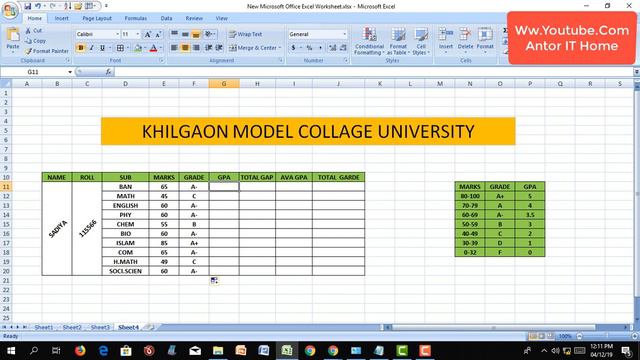
Task: Click zoom in plus button
Action: coord(635,336)
